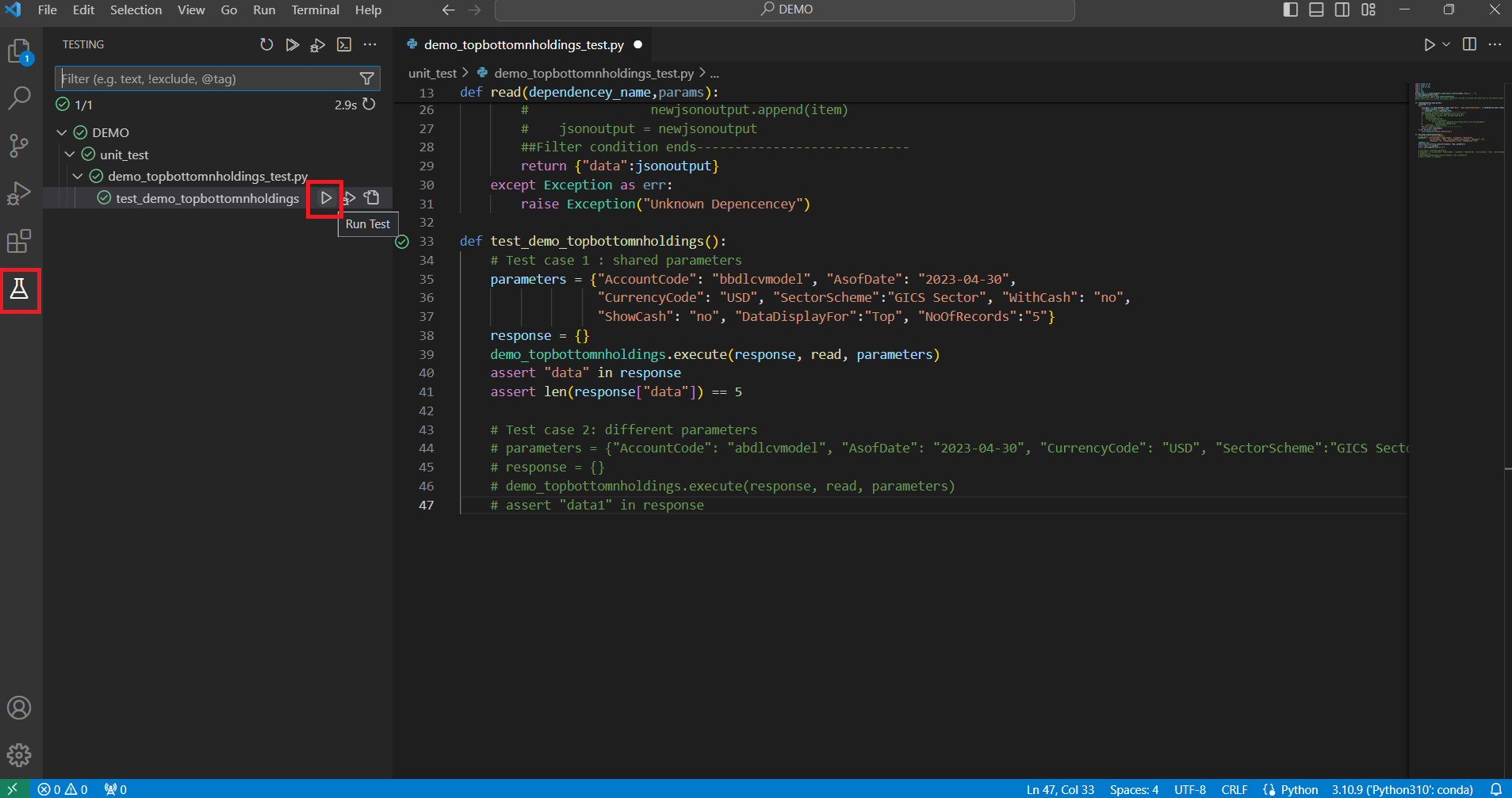
Task: Select the demo_topbottomnholdings_test.py editor tab
Action: pyautogui.click(x=524, y=44)
